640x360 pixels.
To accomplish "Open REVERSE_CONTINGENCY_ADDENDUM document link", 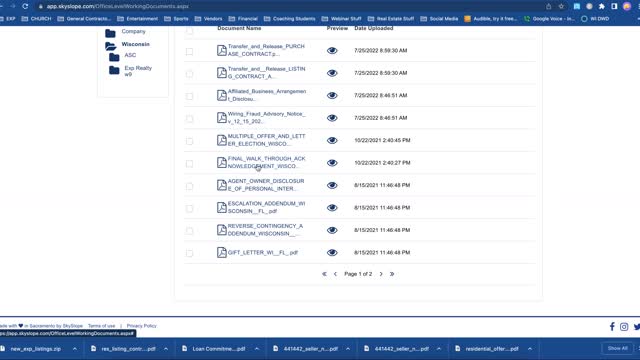I will click(x=265, y=230).
